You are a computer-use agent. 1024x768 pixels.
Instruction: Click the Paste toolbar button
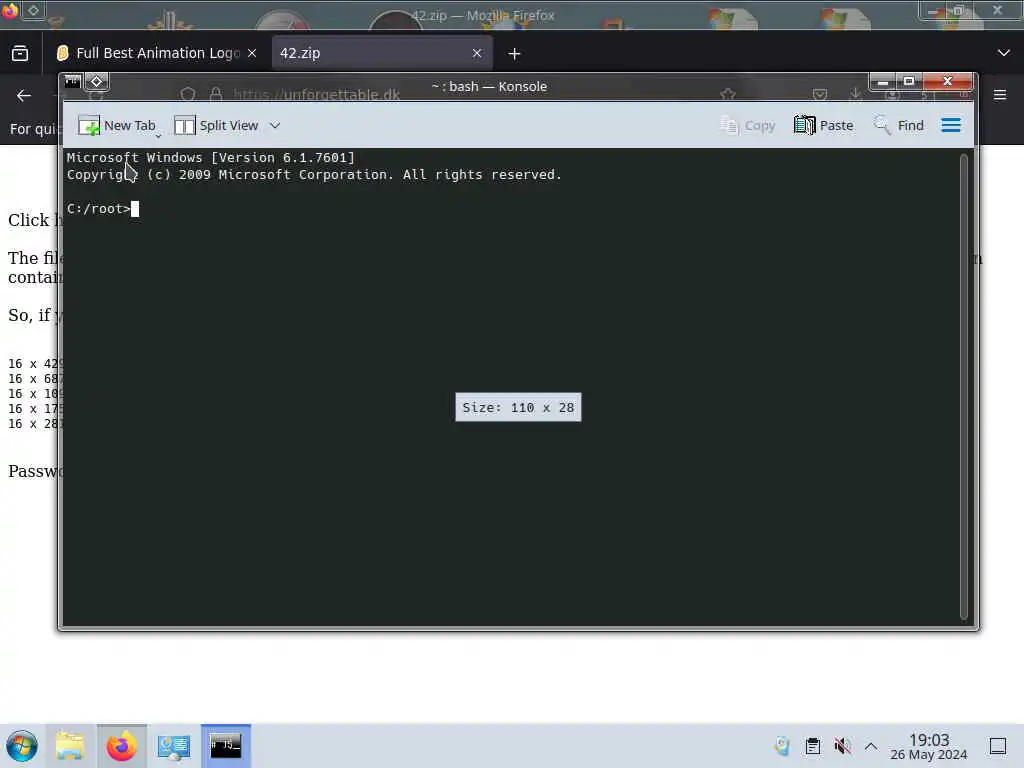pos(824,125)
